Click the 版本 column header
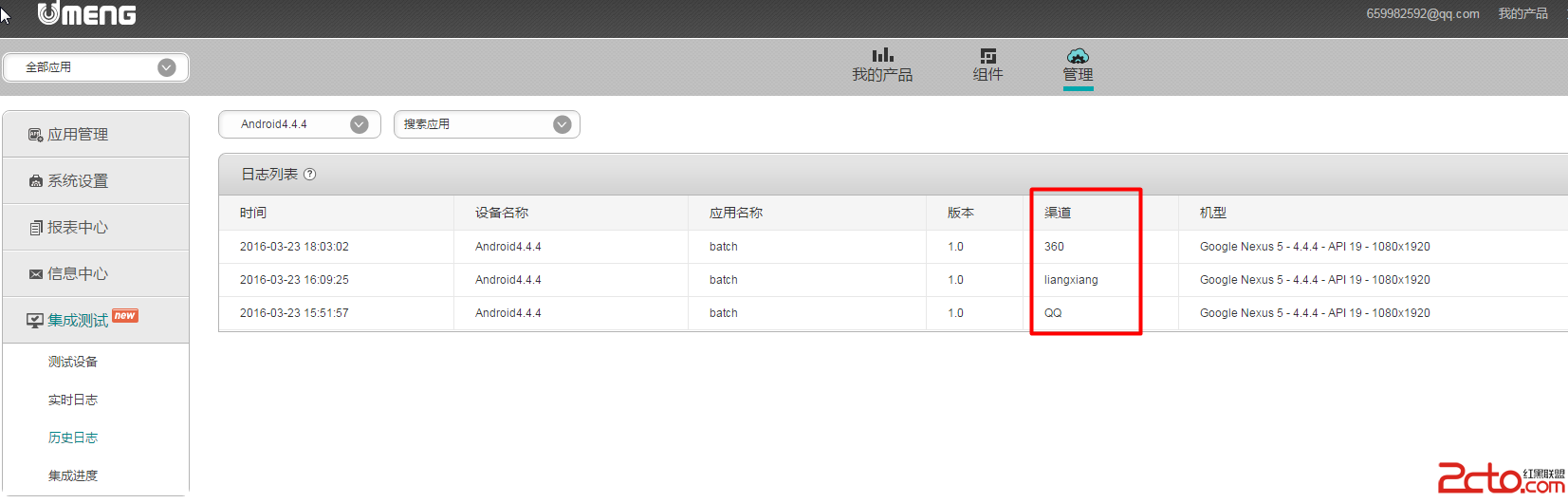Viewport: 1568px width, 503px height. (961, 213)
